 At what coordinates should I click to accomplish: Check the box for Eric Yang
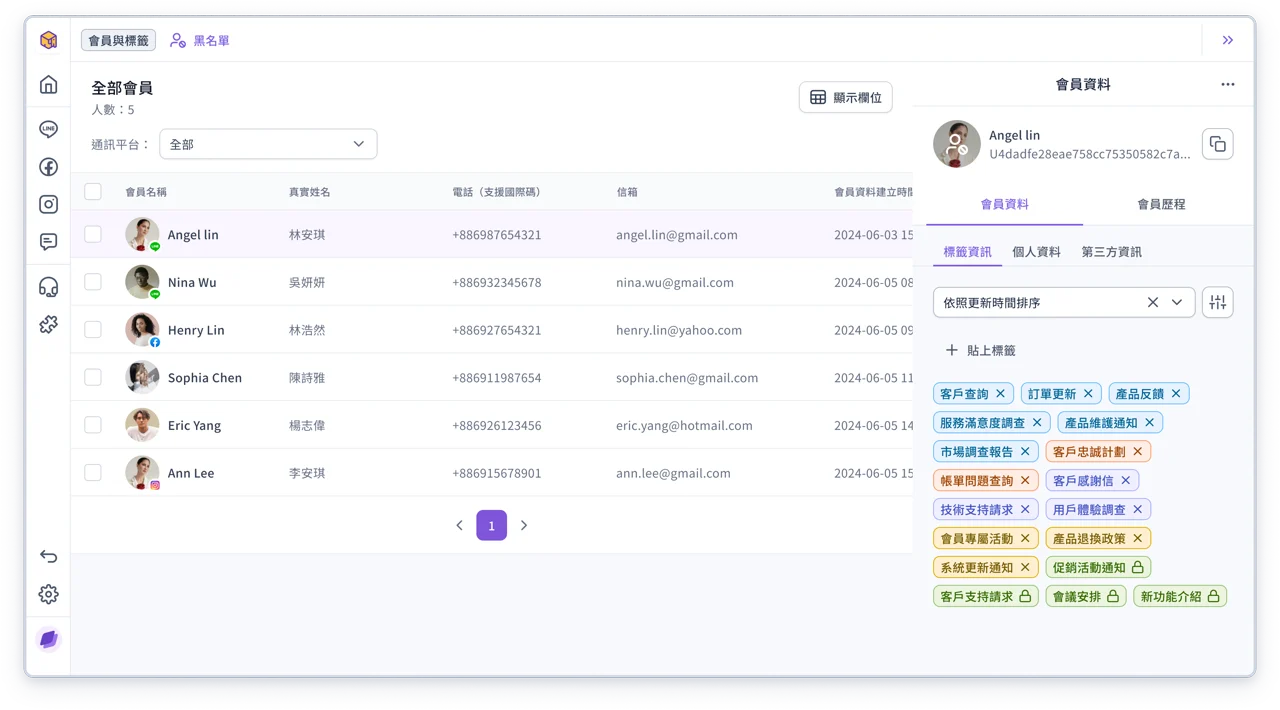tap(93, 425)
